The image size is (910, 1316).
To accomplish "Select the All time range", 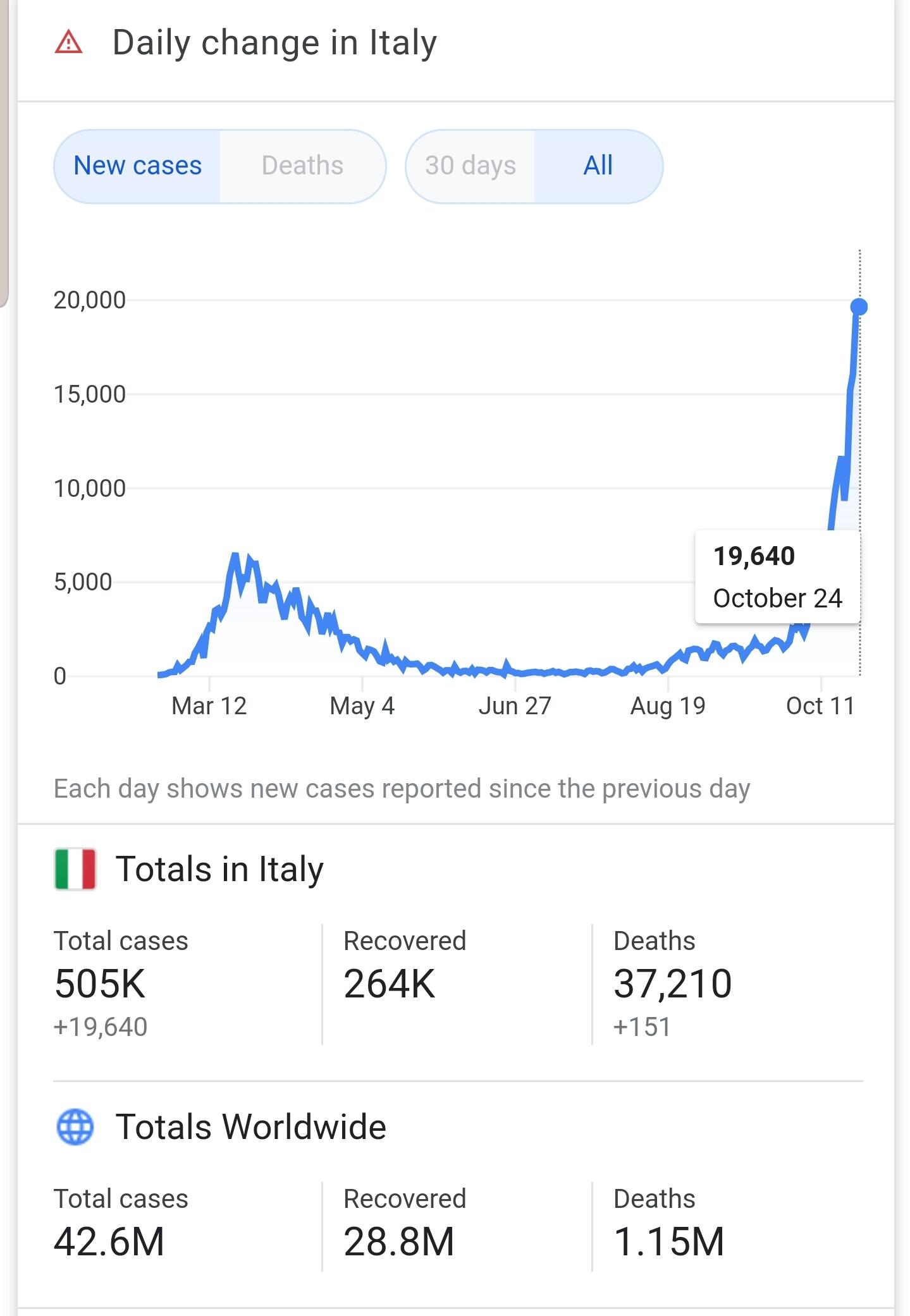I will pyautogui.click(x=598, y=166).
